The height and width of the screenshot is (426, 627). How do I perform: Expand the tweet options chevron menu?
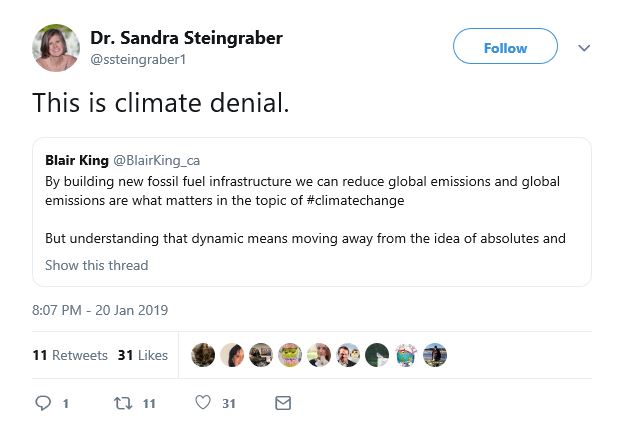585,48
